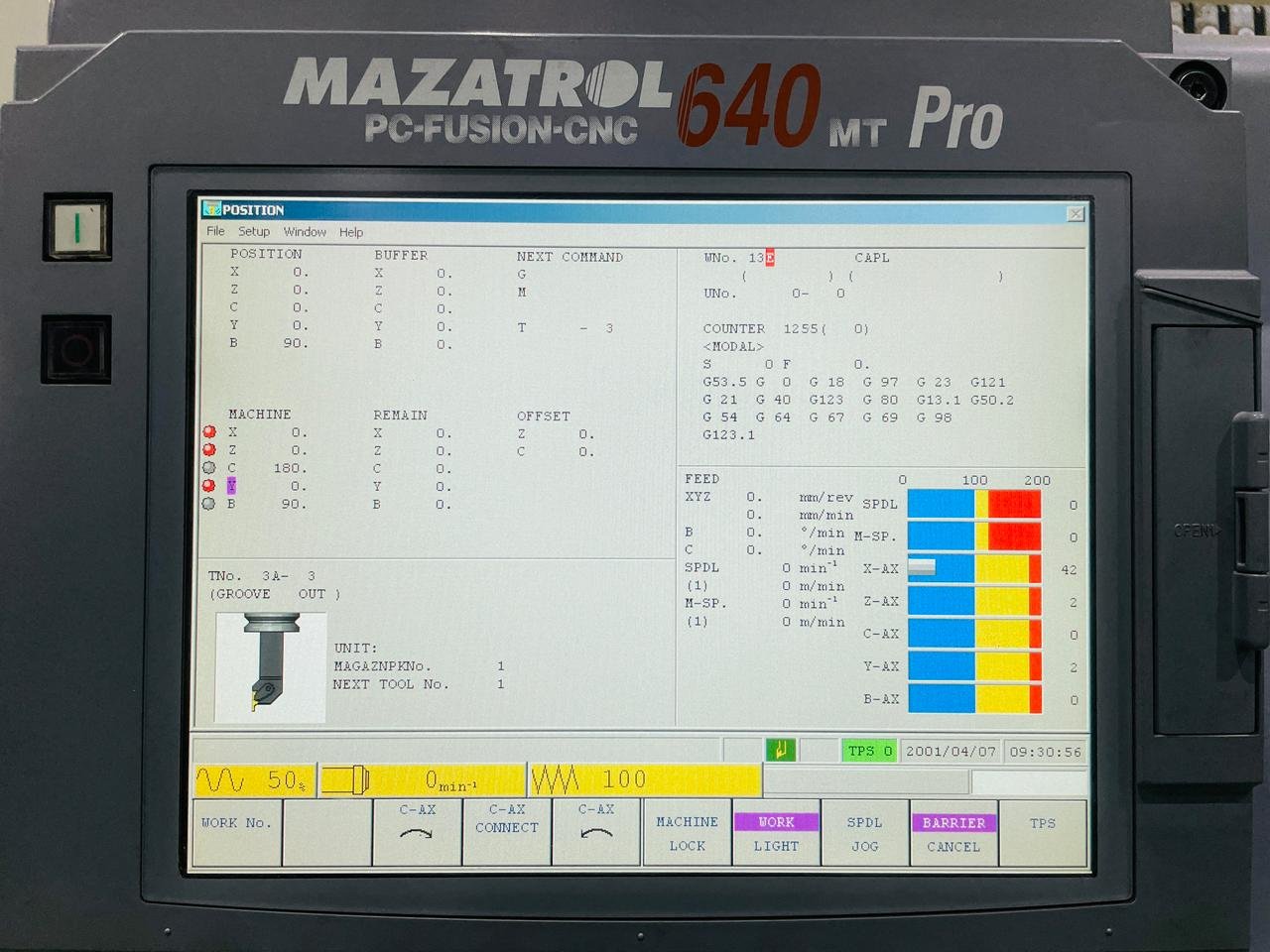Click the green status icon beside TPS
The height and width of the screenshot is (952, 1270).
(x=780, y=751)
